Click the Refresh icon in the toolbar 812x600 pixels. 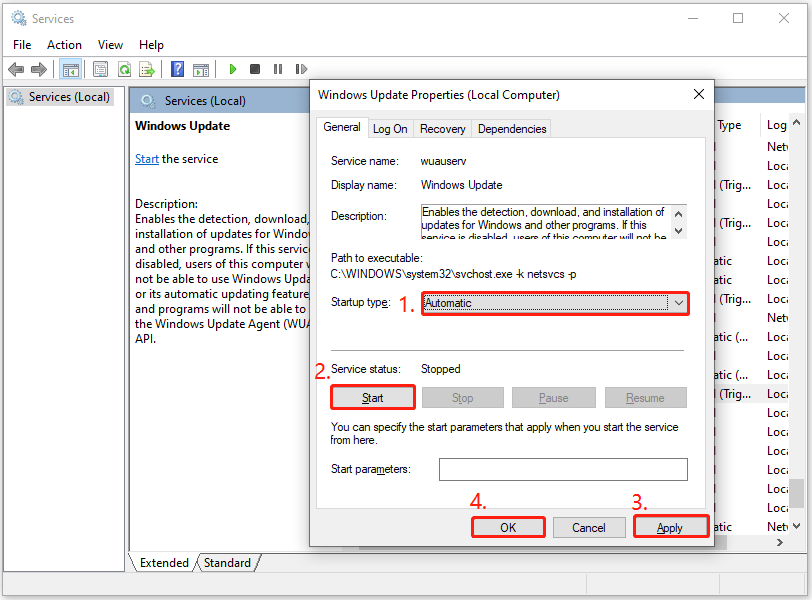[x=124, y=69]
